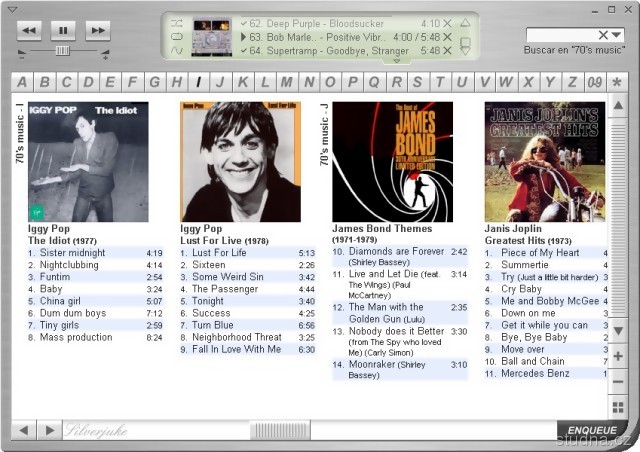Screen dimensions: 640x452
Task: Decrease volume with the minus speaker icon
Action: pyautogui.click(x=22, y=53)
